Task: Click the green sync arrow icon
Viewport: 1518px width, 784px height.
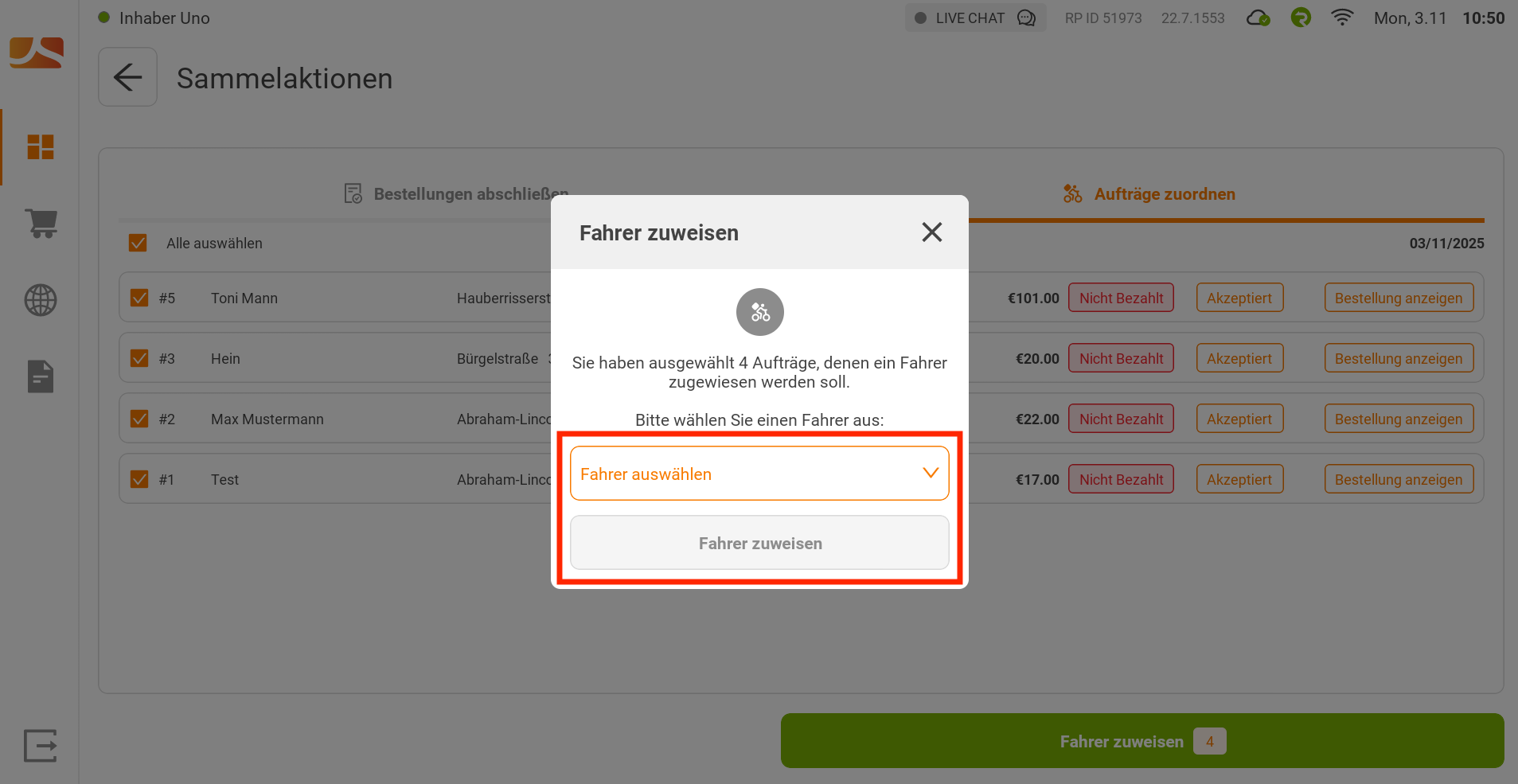Action: click(x=1300, y=18)
